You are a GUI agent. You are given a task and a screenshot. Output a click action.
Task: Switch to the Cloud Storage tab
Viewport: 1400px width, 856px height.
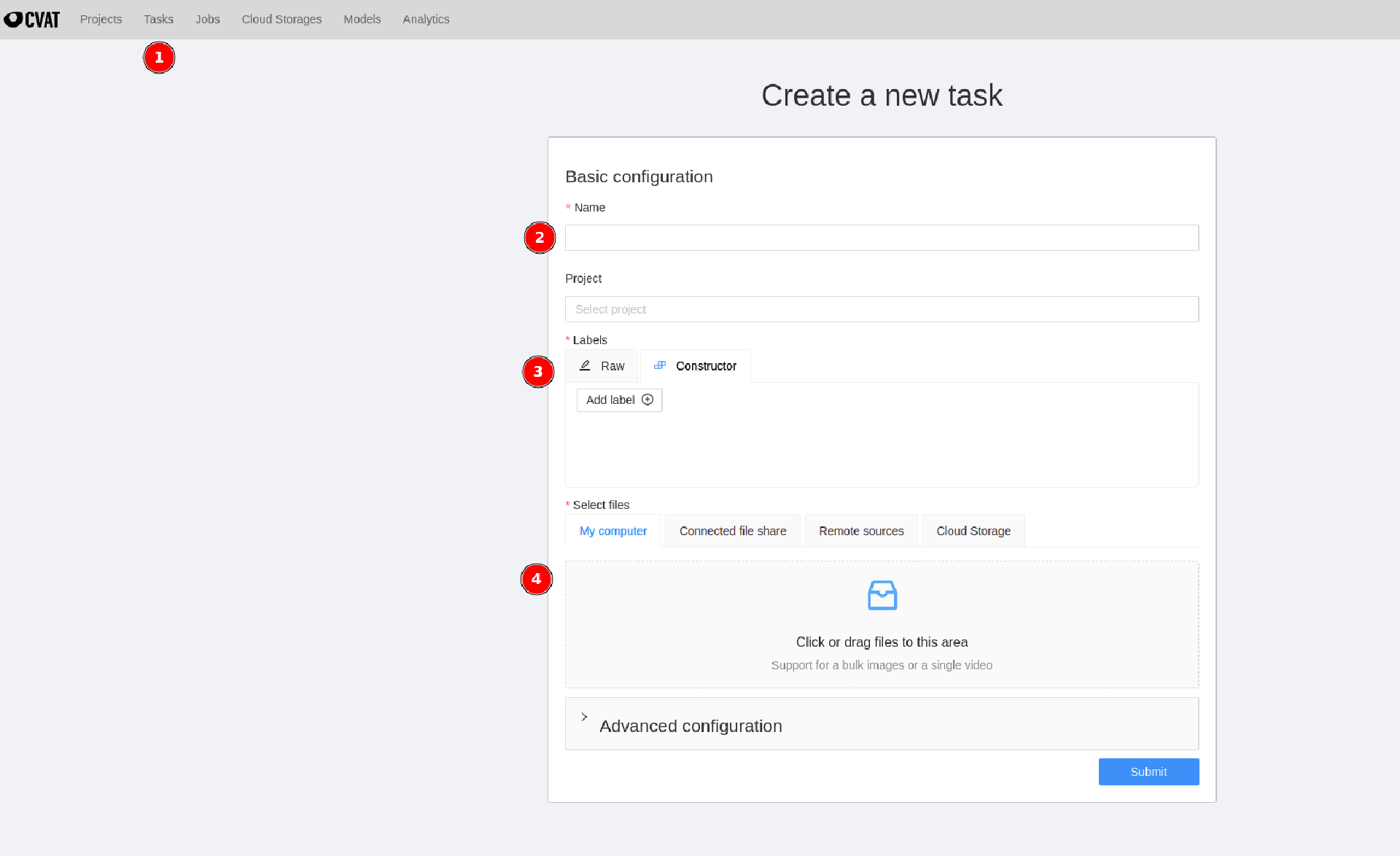point(973,531)
